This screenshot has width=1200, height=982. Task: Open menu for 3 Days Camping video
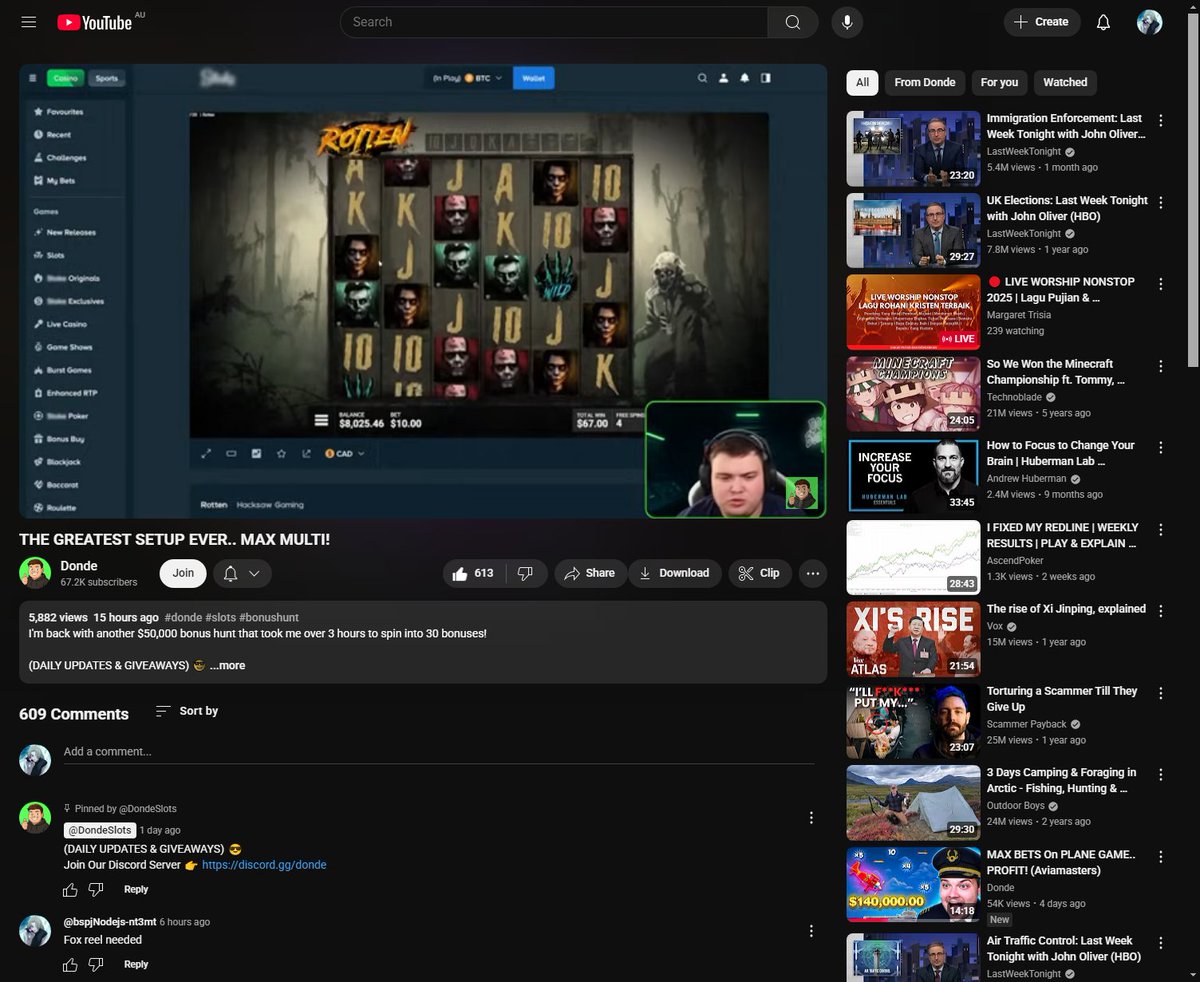(x=1160, y=774)
